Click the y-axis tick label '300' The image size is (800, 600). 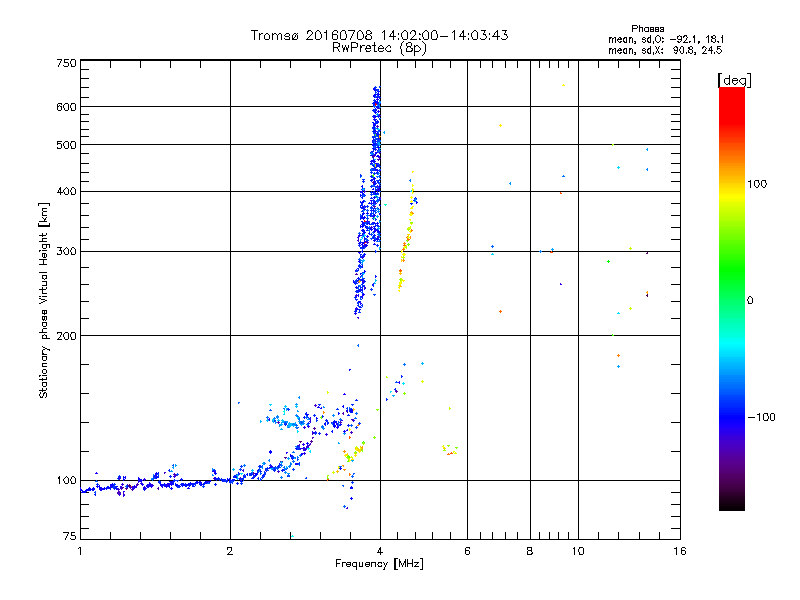[x=66, y=252]
